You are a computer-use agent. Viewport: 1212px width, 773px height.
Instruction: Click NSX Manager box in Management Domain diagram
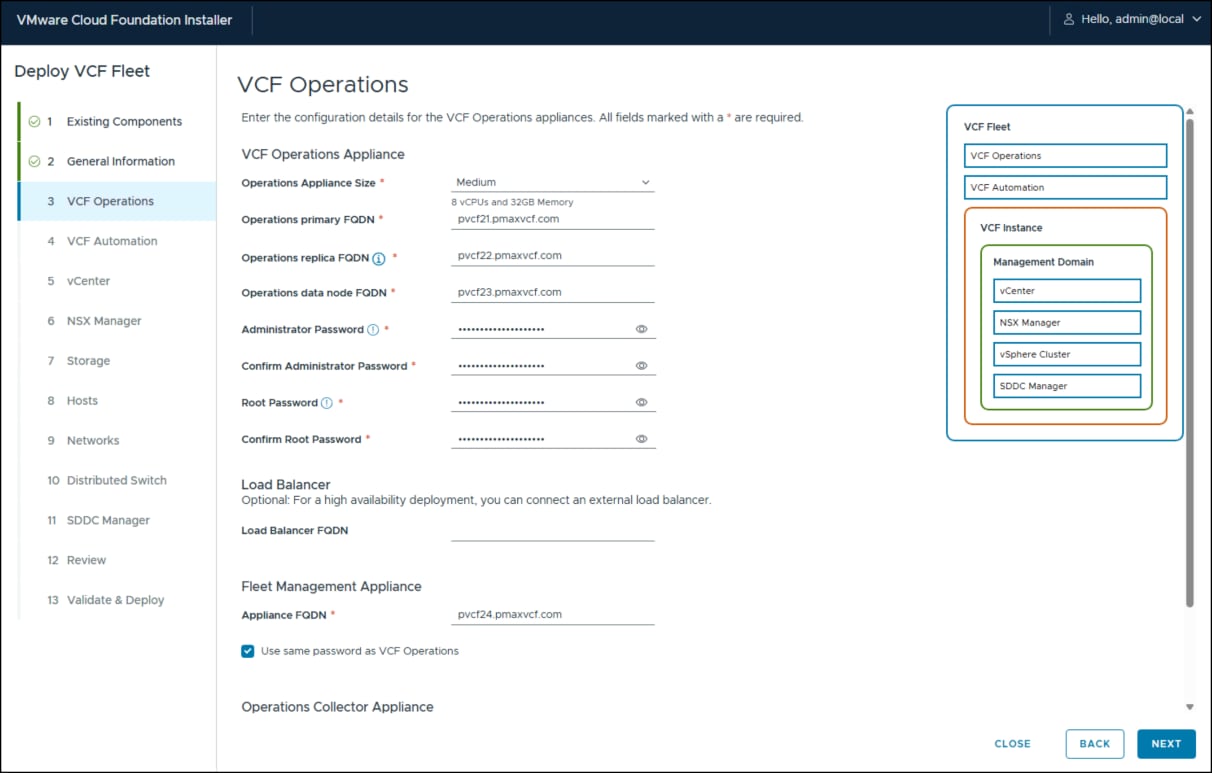click(1067, 323)
